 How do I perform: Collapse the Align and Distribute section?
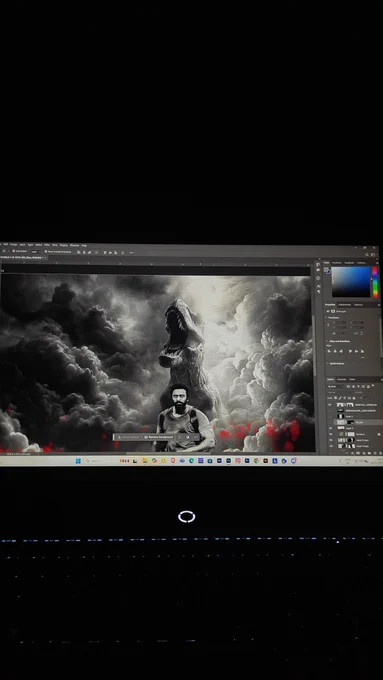pos(327,341)
